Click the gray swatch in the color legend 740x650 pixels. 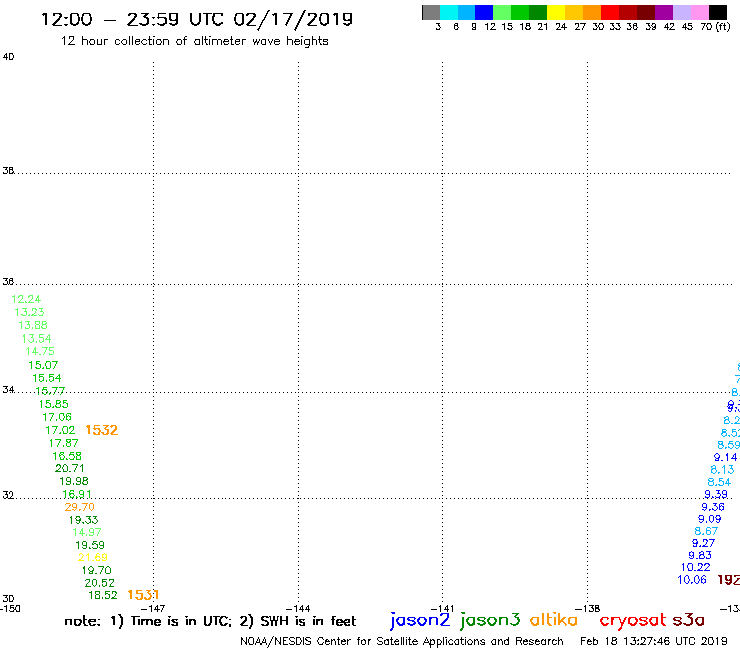[x=431, y=12]
